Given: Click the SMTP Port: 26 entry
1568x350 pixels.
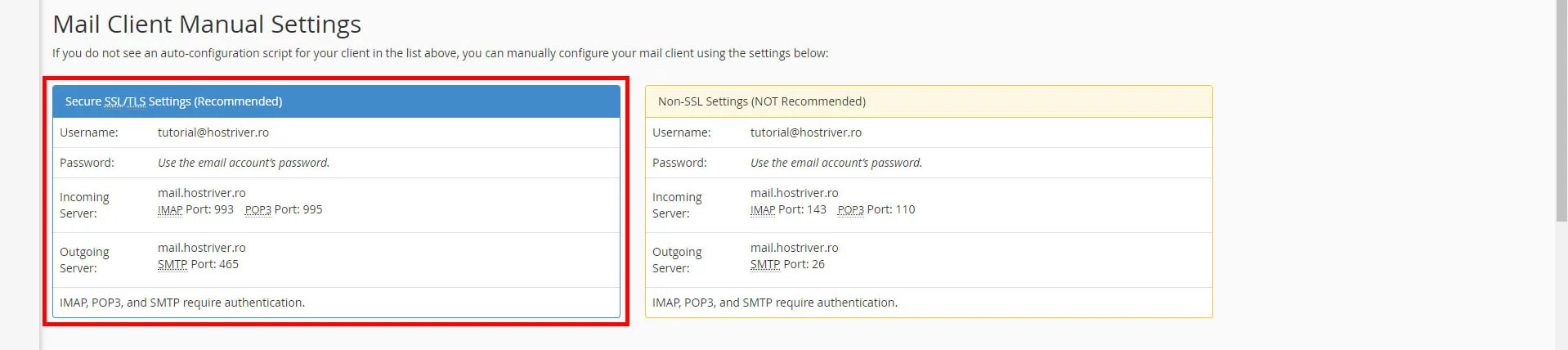Looking at the screenshot, I should pyautogui.click(x=787, y=264).
